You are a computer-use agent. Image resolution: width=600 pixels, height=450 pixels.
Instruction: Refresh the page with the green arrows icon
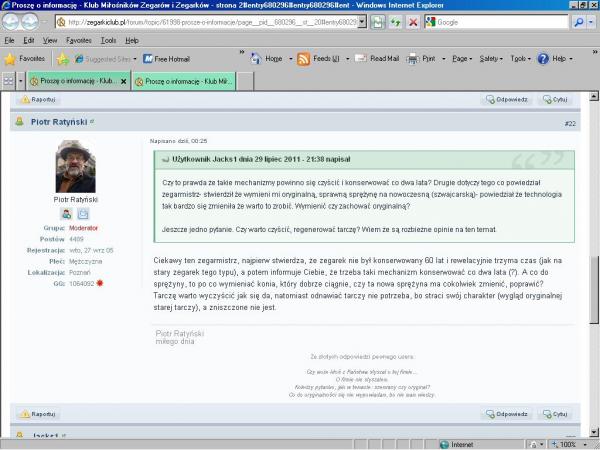395,22
